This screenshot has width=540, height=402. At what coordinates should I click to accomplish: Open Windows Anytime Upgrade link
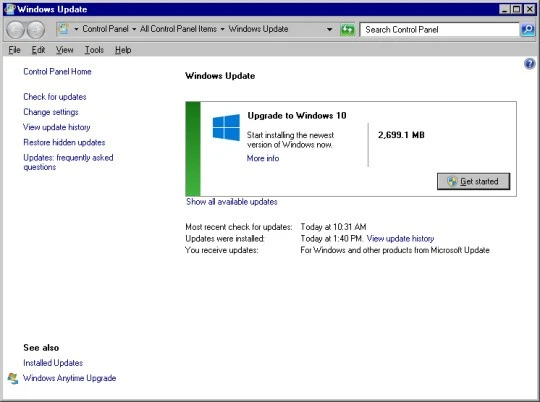click(x=70, y=378)
